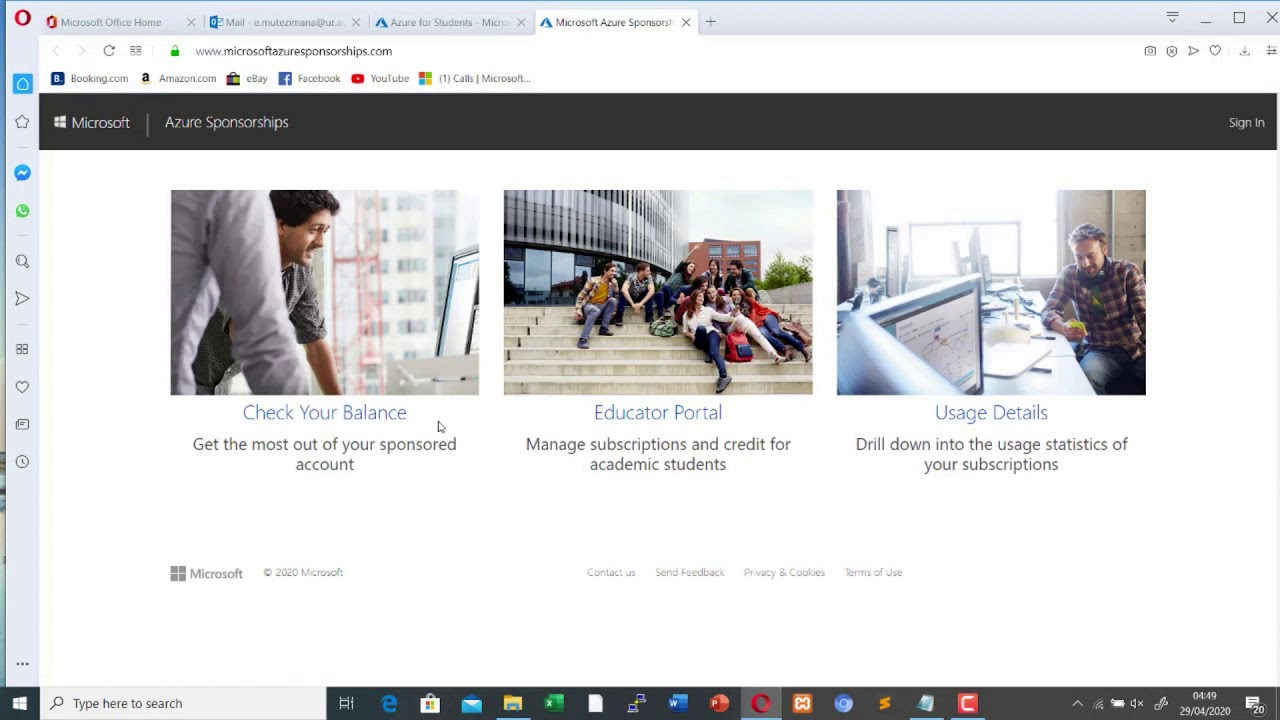The width and height of the screenshot is (1280, 720).
Task: Reload the current page
Action: point(109,51)
